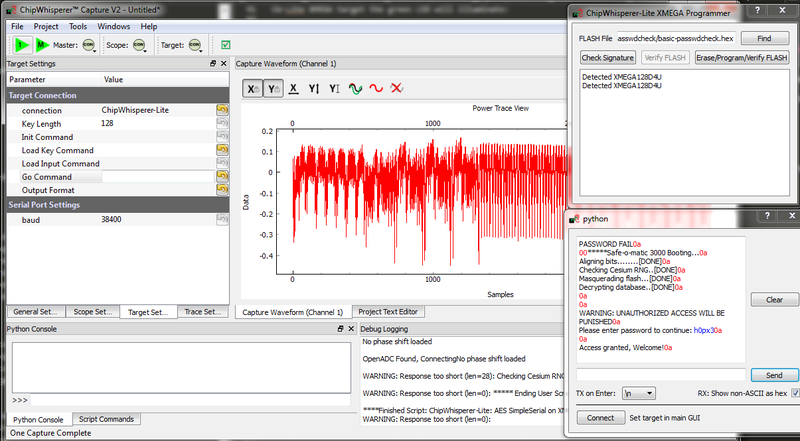Toggle the X axis lock button
This screenshot has width=800, height=441.
click(252, 89)
